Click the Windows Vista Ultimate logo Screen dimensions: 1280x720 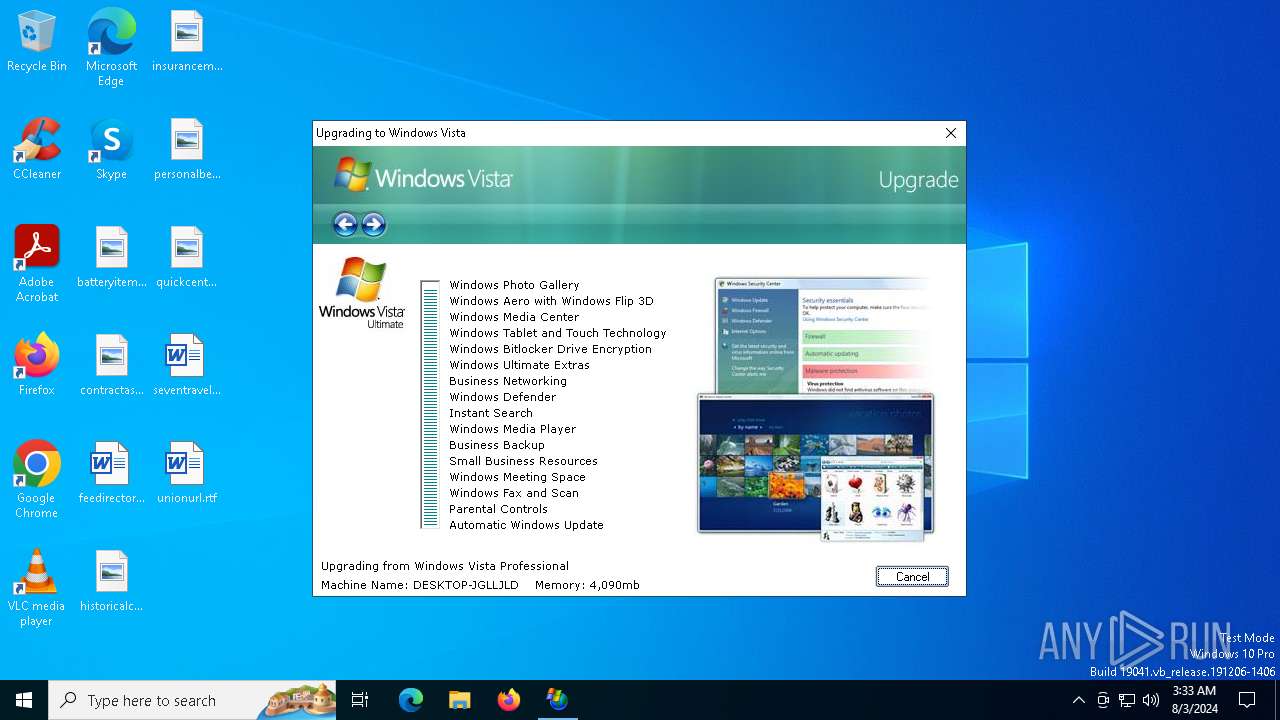362,292
